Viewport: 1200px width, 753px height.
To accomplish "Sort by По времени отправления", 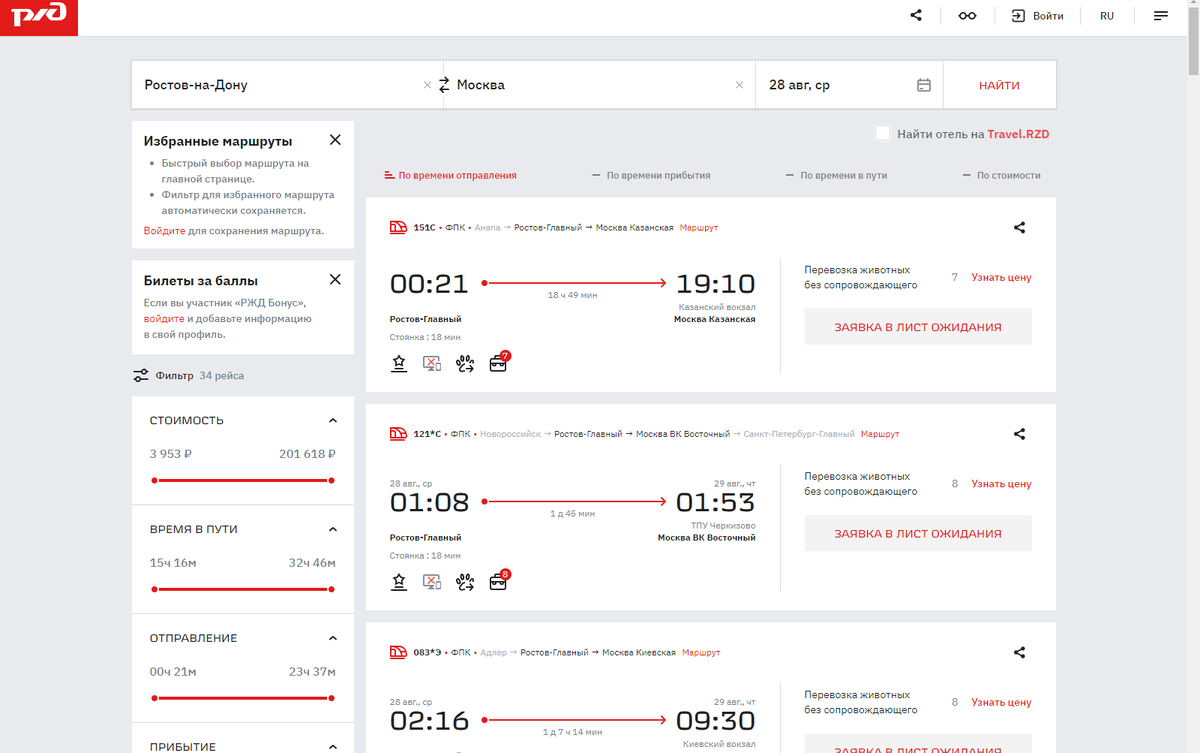I will click(451, 175).
